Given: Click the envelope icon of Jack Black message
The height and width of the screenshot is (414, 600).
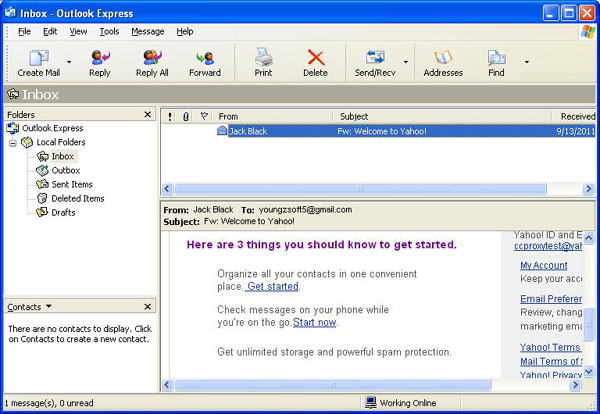Looking at the screenshot, I should click(x=222, y=131).
